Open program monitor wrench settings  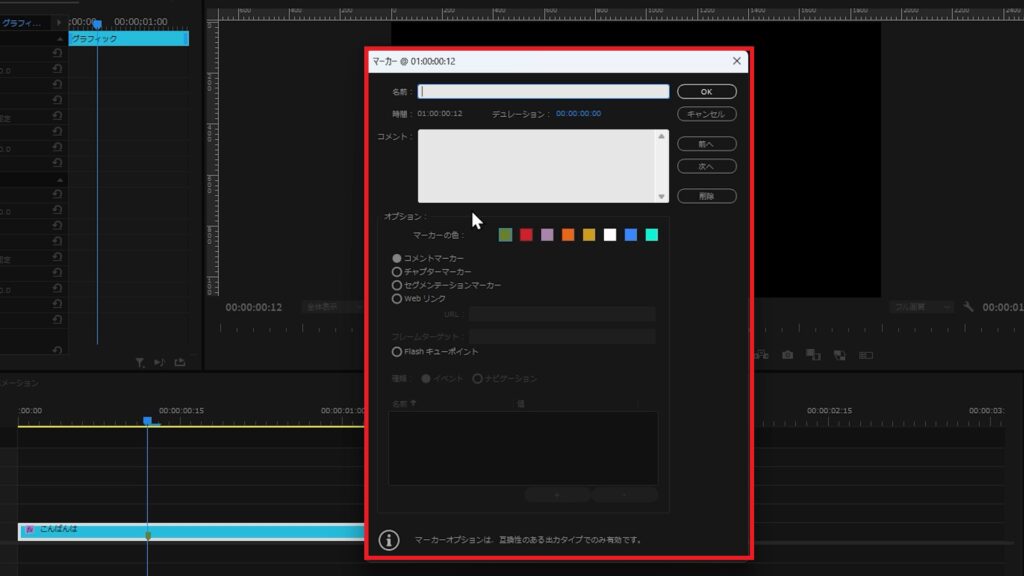[968, 307]
